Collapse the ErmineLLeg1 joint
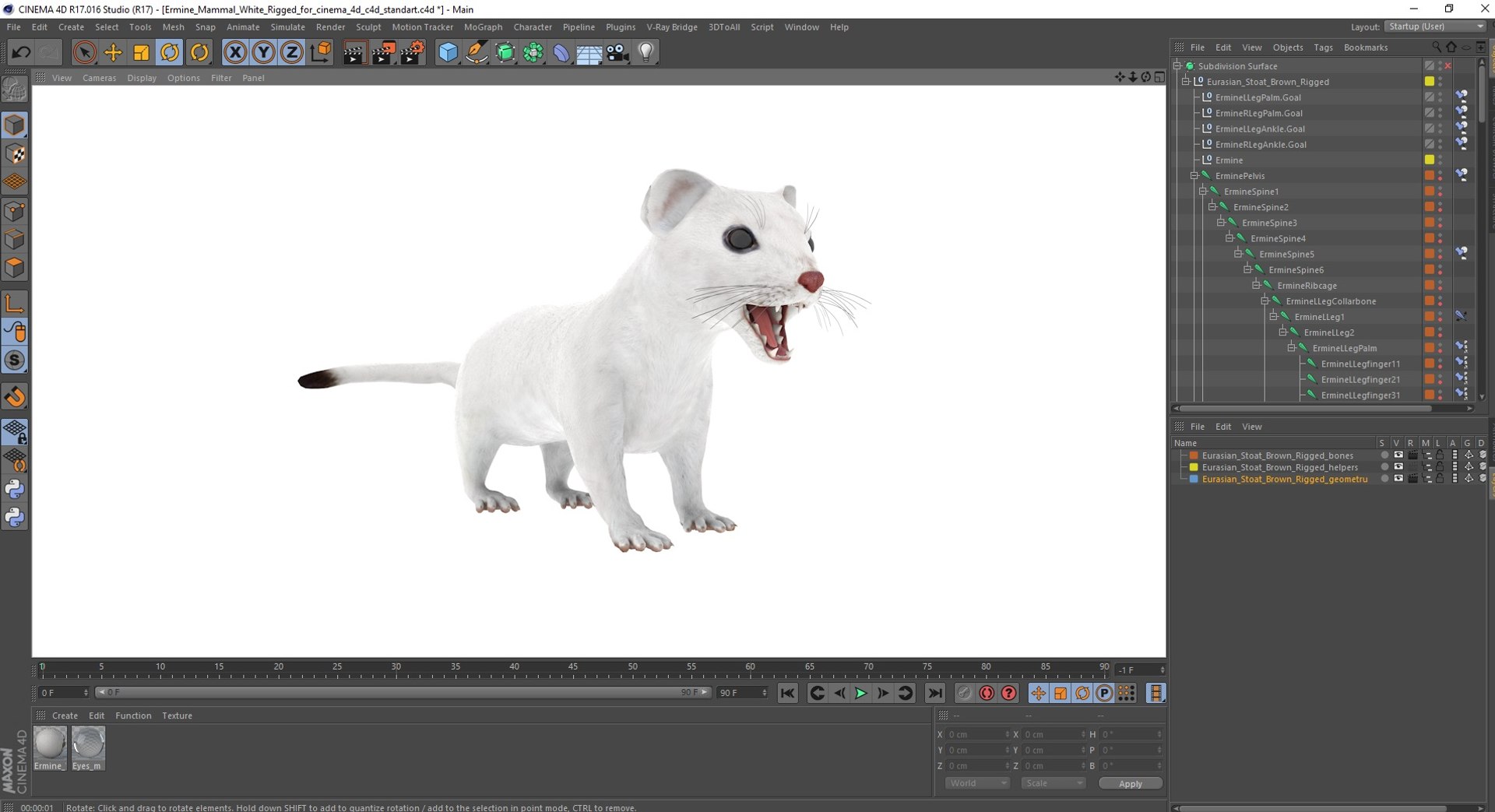 [x=1273, y=317]
